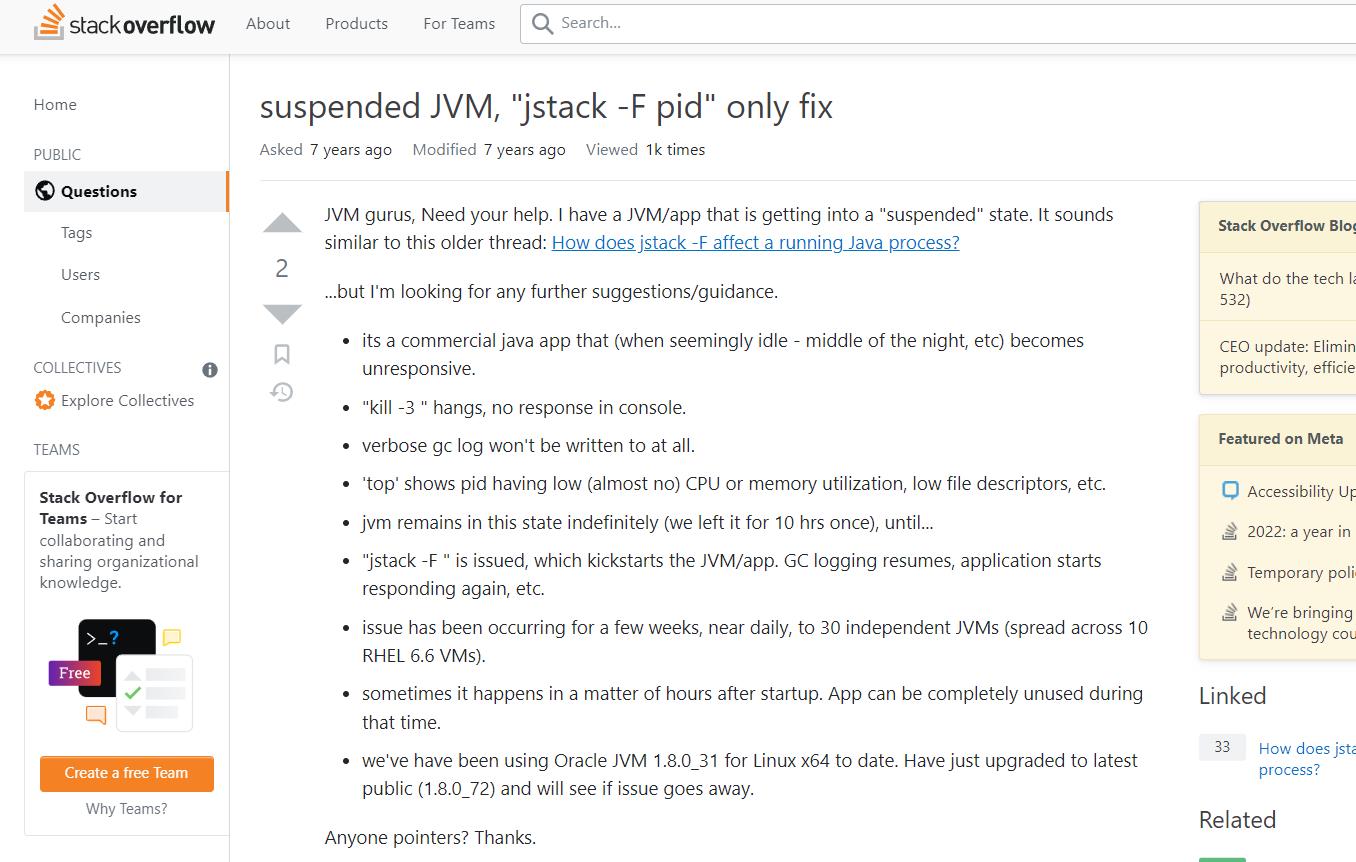Click the Accessibility update chat bubble icon
Screen dimensions: 1356x862
[x=1230, y=491]
